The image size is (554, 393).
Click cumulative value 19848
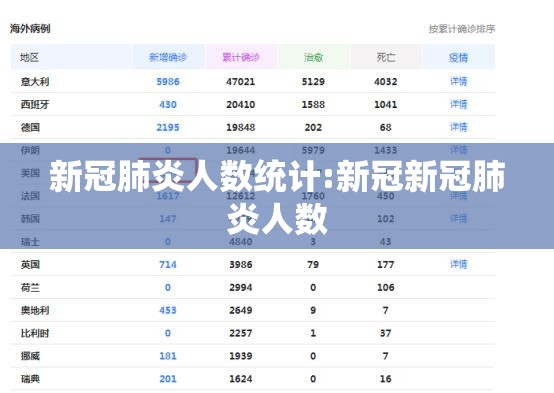241,127
